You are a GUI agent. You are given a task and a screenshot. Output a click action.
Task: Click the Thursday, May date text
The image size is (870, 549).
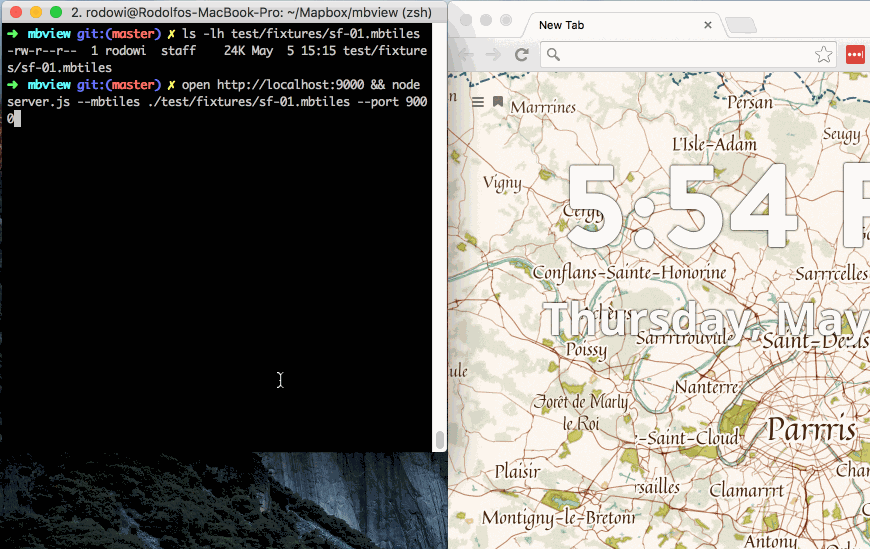pos(706,322)
